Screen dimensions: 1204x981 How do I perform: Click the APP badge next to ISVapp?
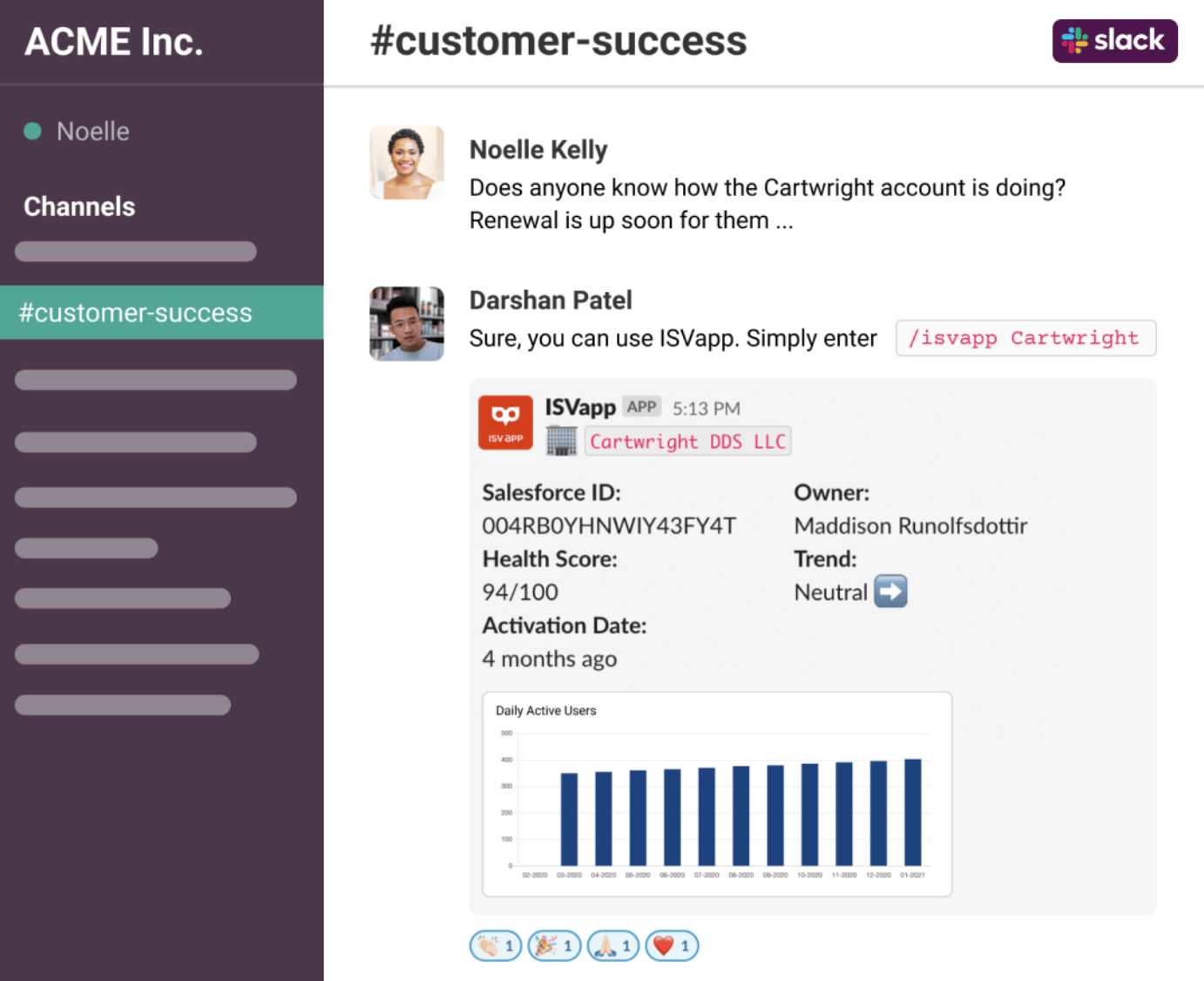click(x=641, y=407)
